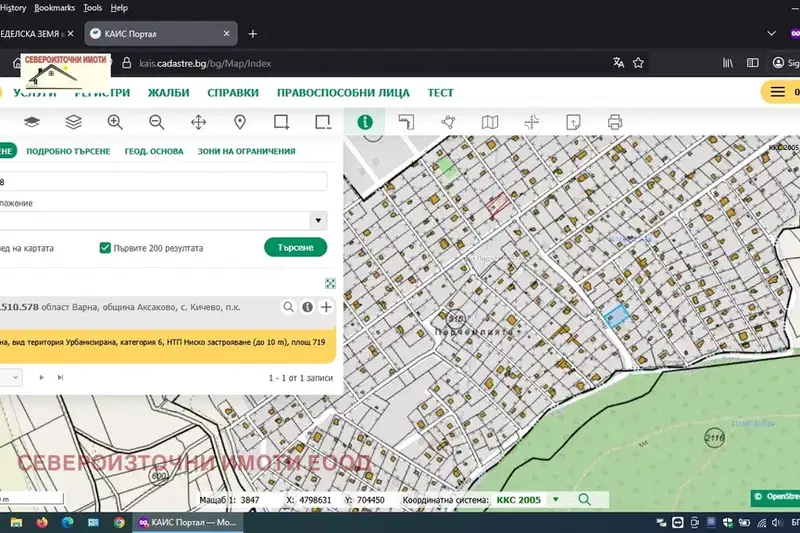
Task: Open the ЖАЛБИ menu
Action: point(168,93)
